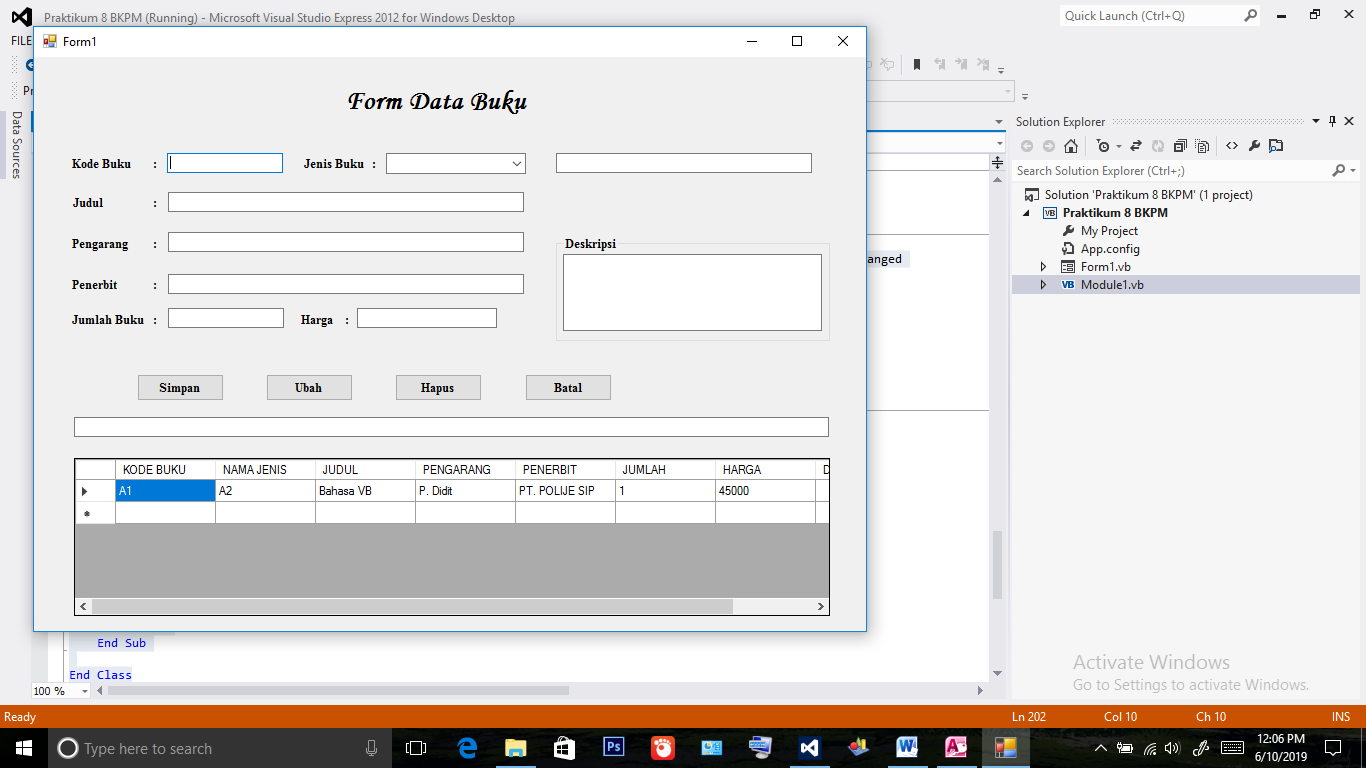Click Preview Selected Items icon
The width and height of the screenshot is (1366, 768).
[x=1276, y=146]
